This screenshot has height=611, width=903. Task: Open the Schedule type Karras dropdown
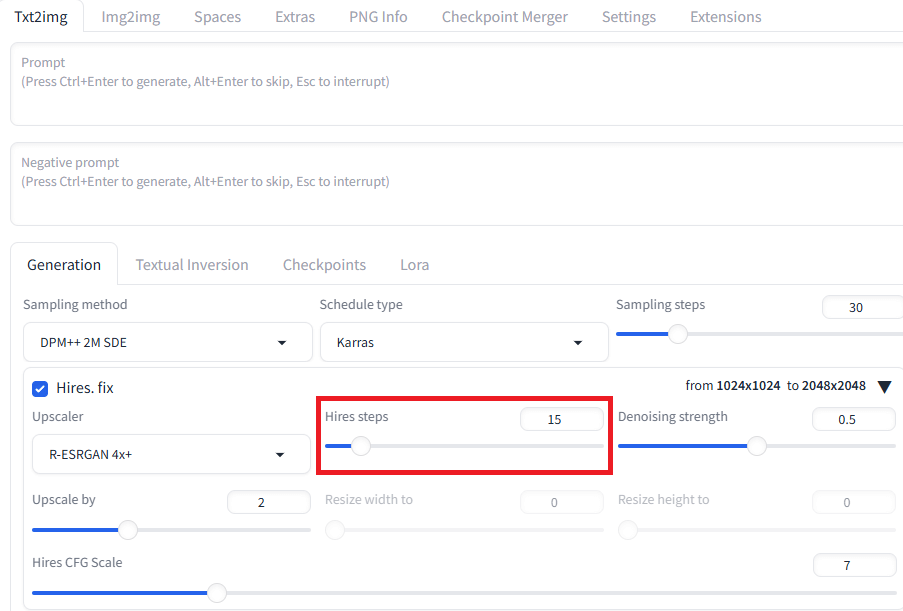coord(464,342)
